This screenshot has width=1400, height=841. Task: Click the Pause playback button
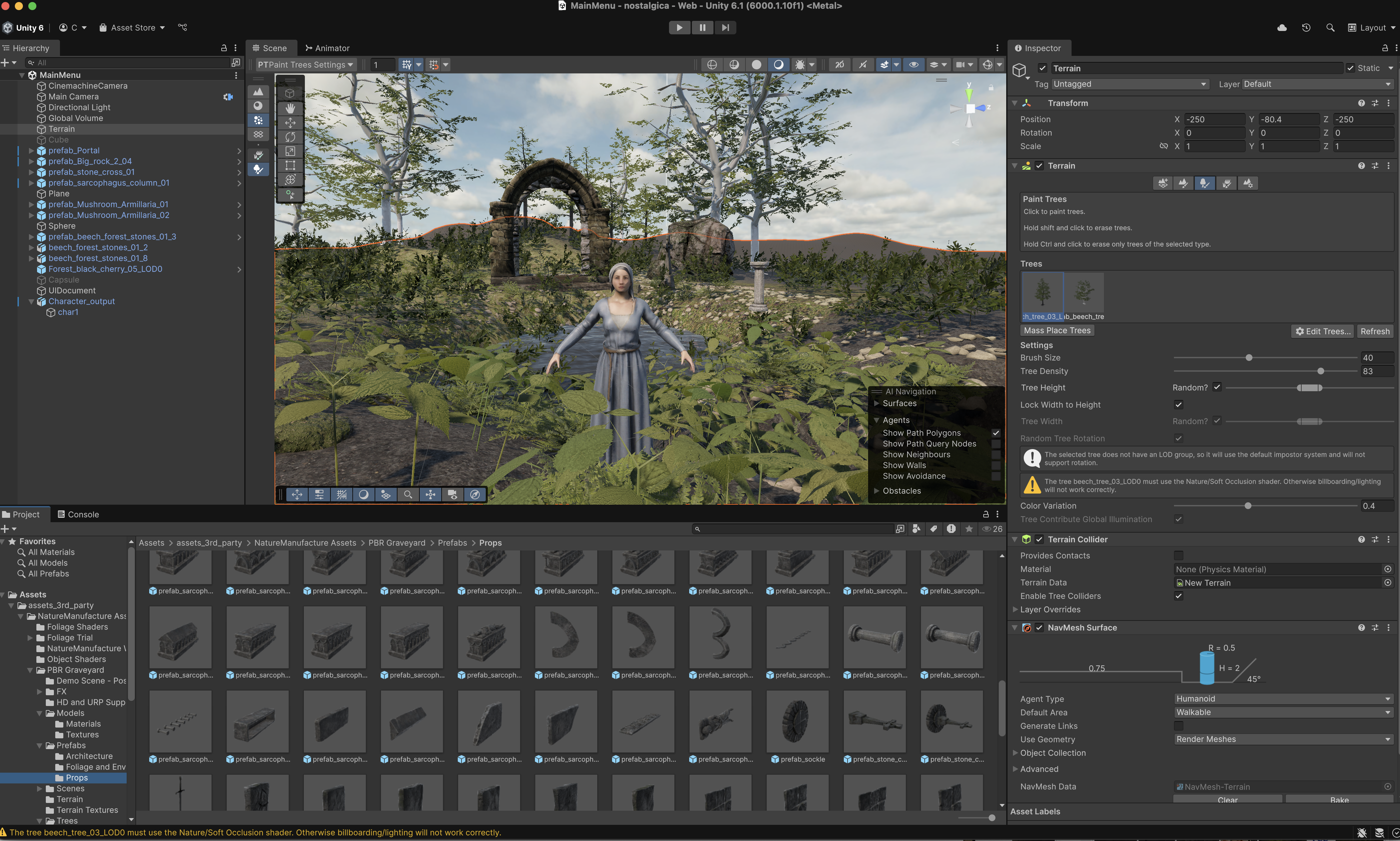[x=702, y=27]
